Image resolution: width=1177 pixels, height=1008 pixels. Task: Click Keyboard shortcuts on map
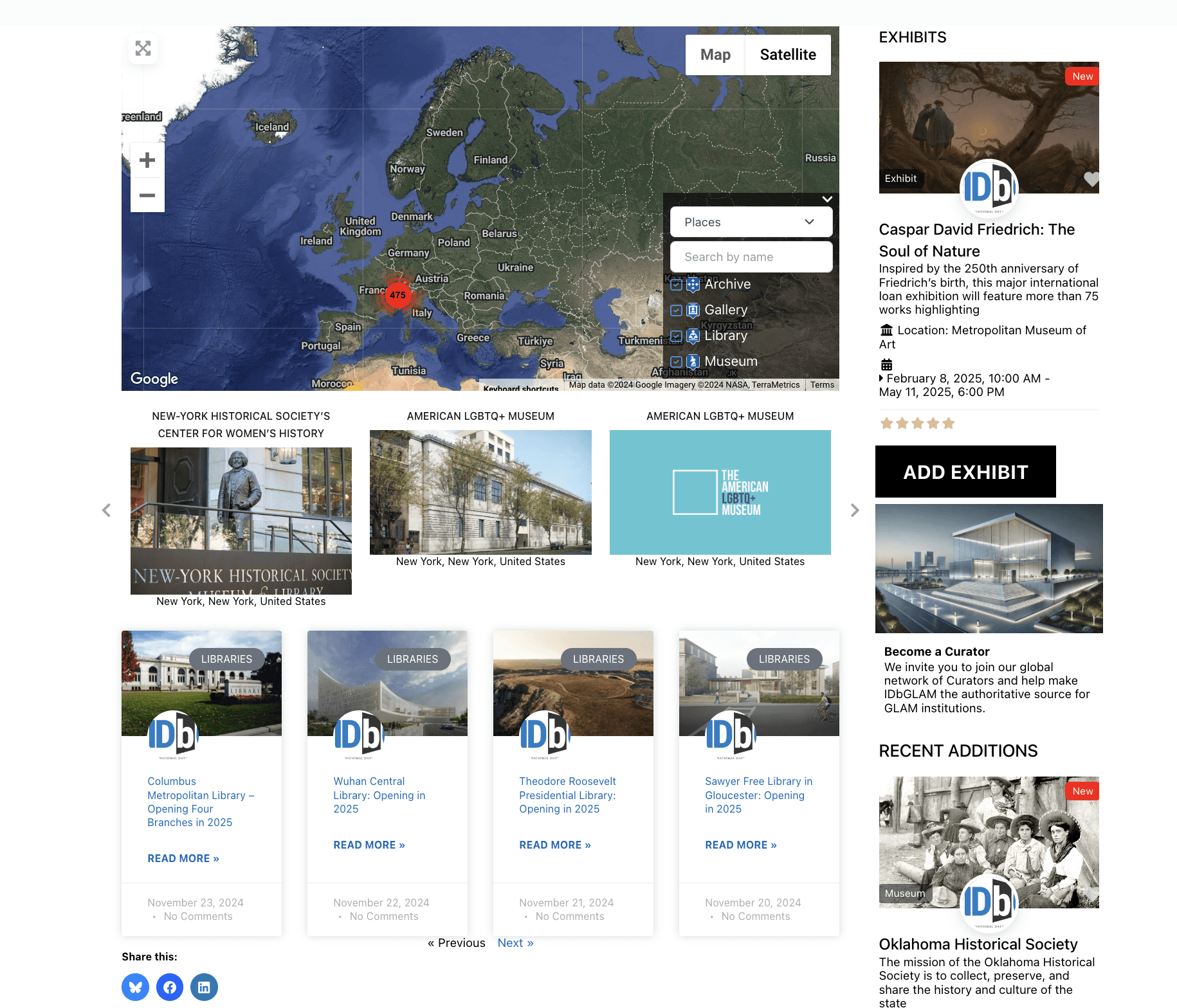tap(521, 388)
